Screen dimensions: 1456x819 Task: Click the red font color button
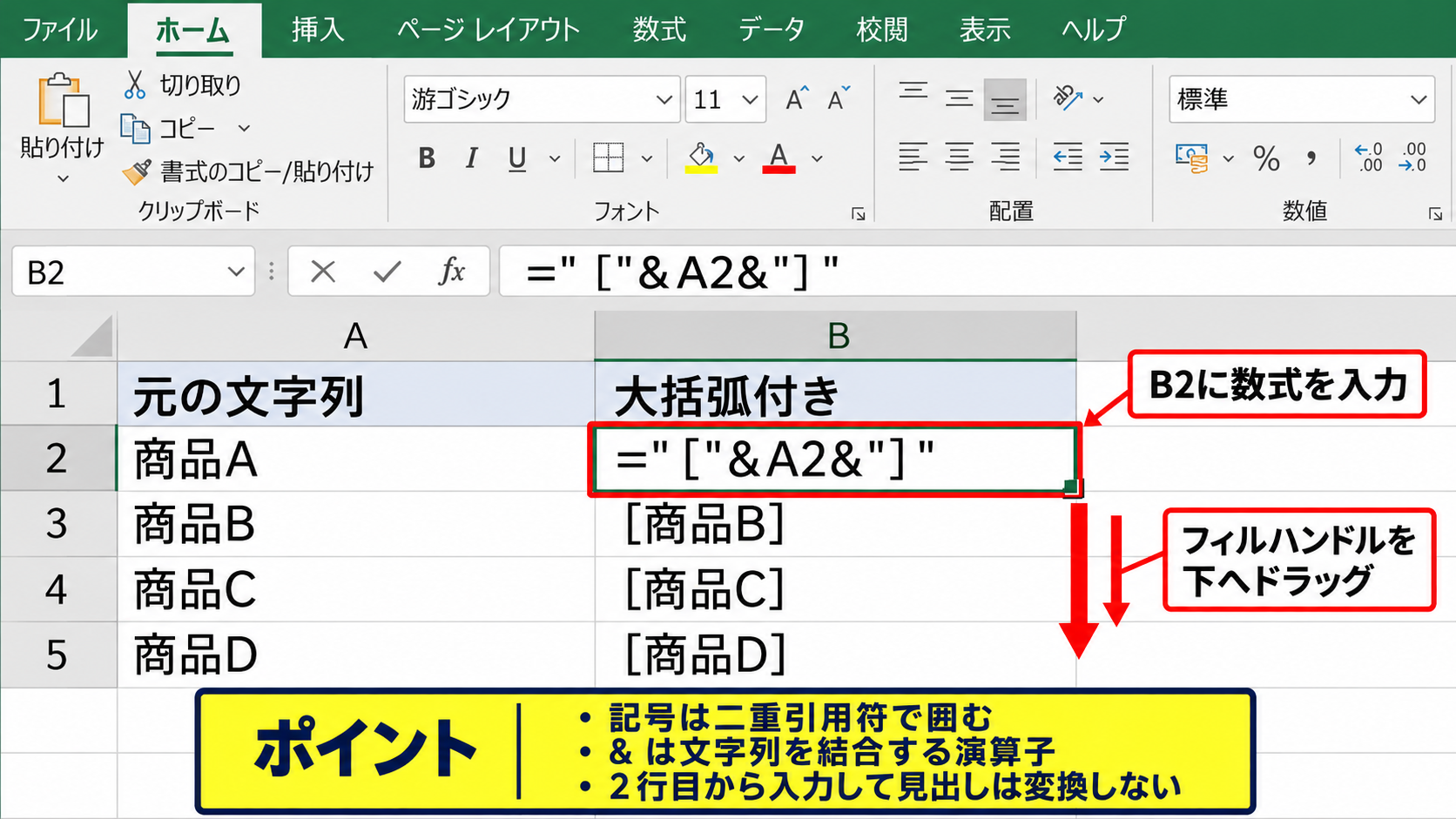(779, 158)
